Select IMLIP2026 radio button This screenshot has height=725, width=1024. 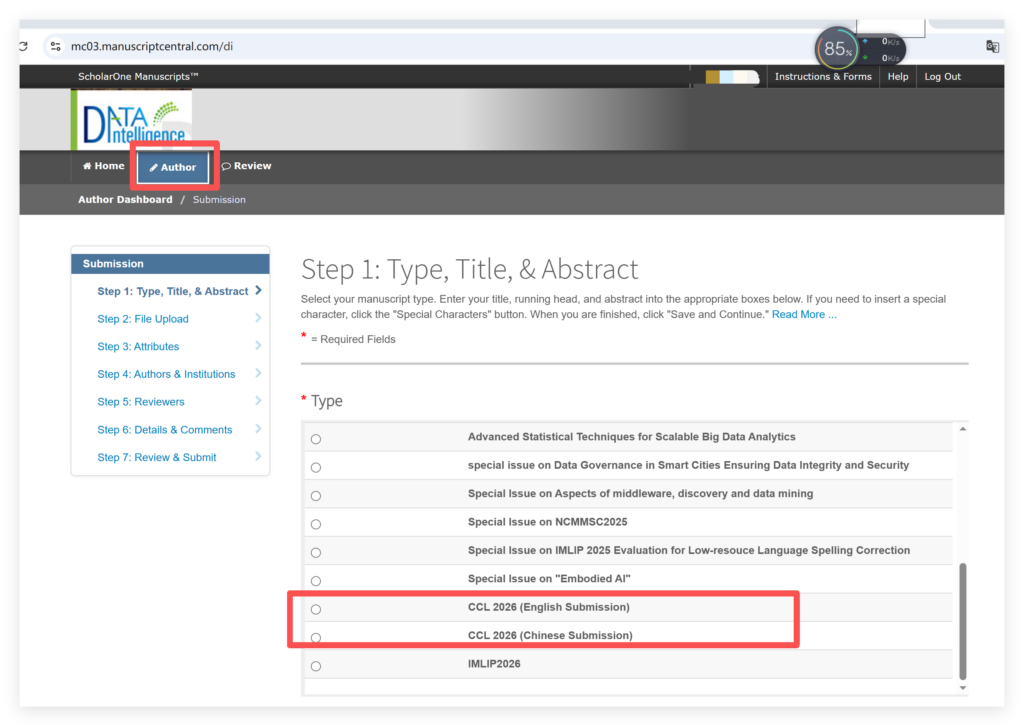pos(316,666)
